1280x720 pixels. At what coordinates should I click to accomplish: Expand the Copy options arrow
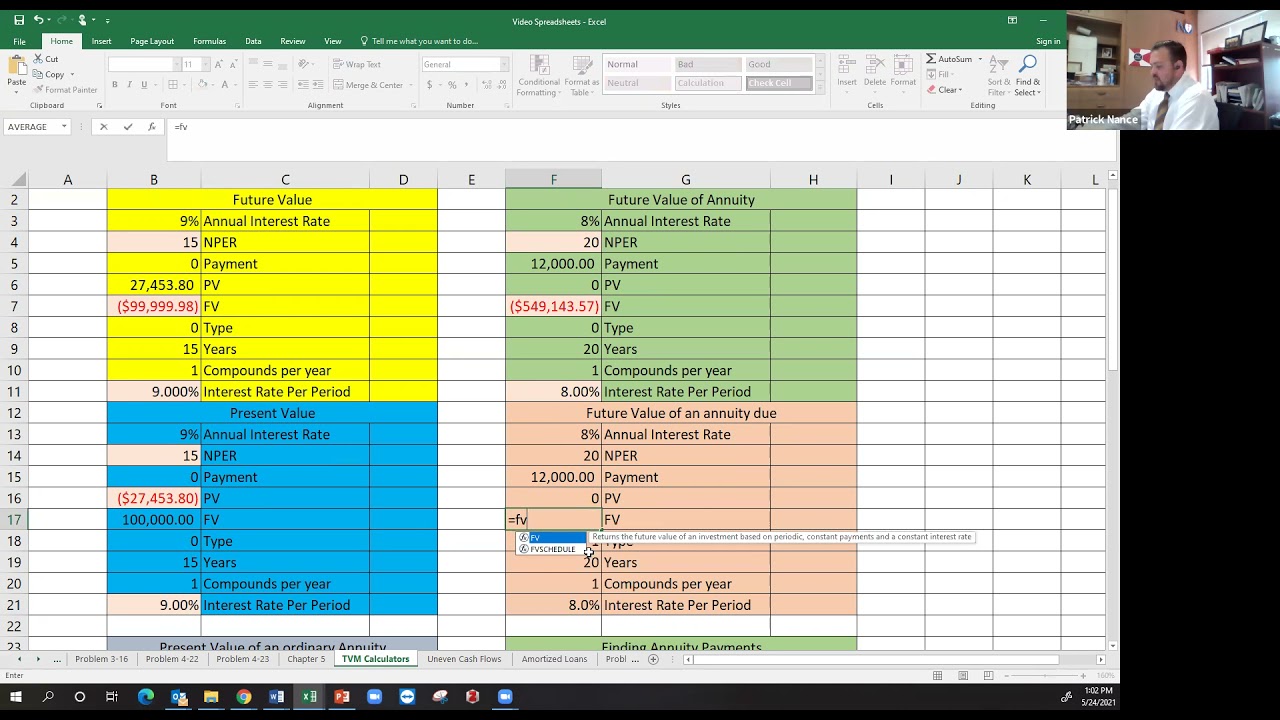pos(72,74)
